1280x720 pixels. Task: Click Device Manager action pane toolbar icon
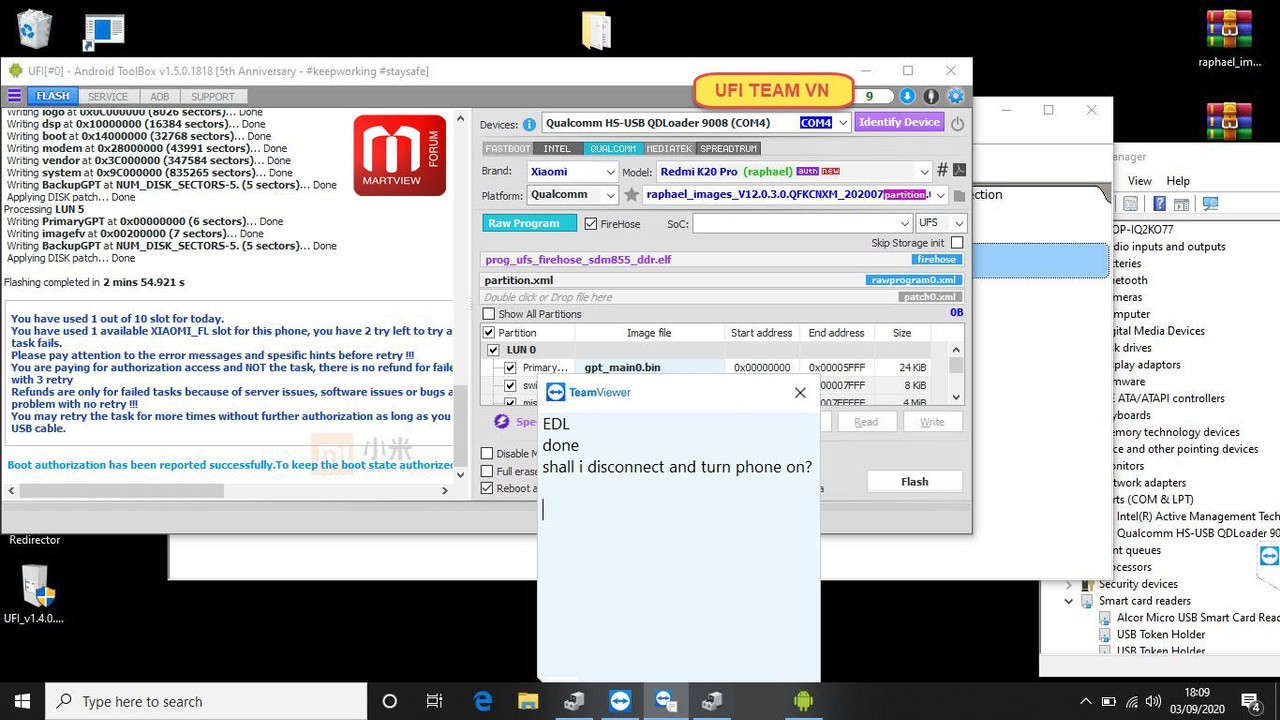tap(1182, 204)
